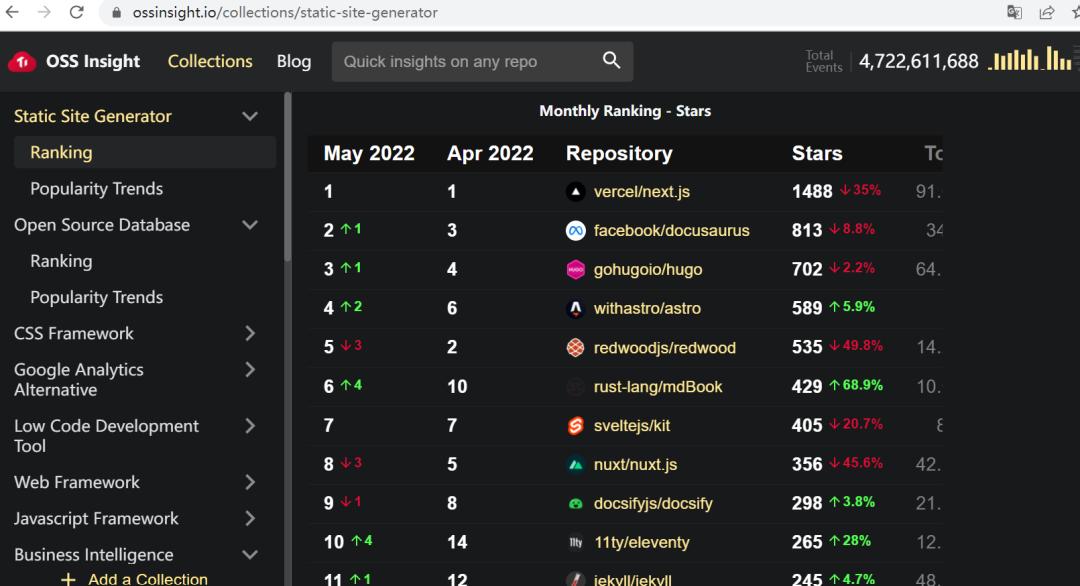Click the Repository column header
1080x586 pixels.
point(619,153)
